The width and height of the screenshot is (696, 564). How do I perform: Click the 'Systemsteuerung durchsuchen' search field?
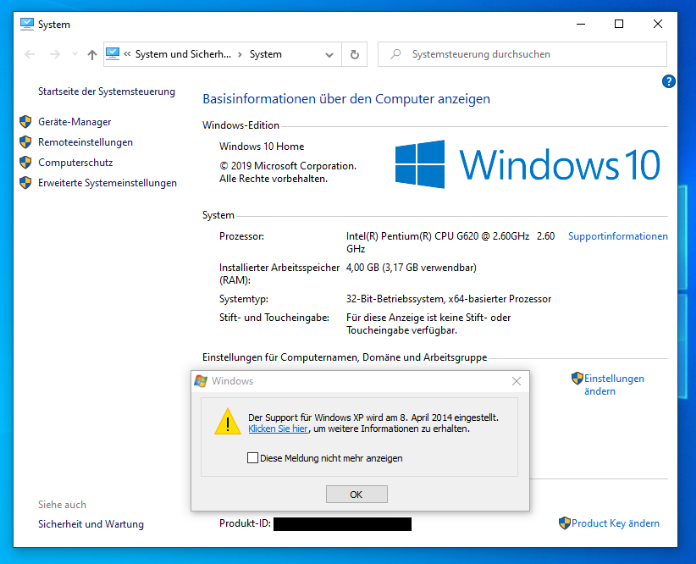point(522,54)
